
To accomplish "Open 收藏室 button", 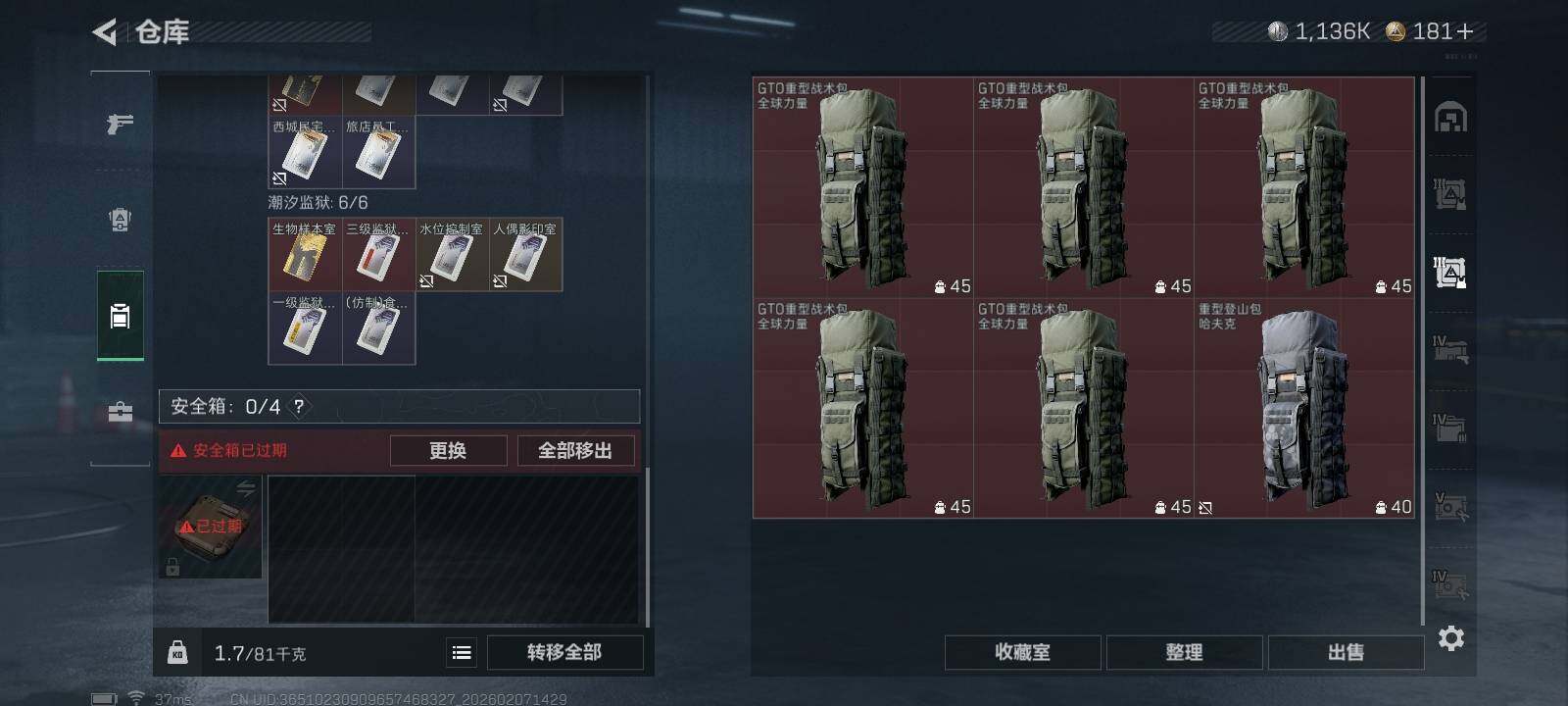I will tap(1022, 652).
